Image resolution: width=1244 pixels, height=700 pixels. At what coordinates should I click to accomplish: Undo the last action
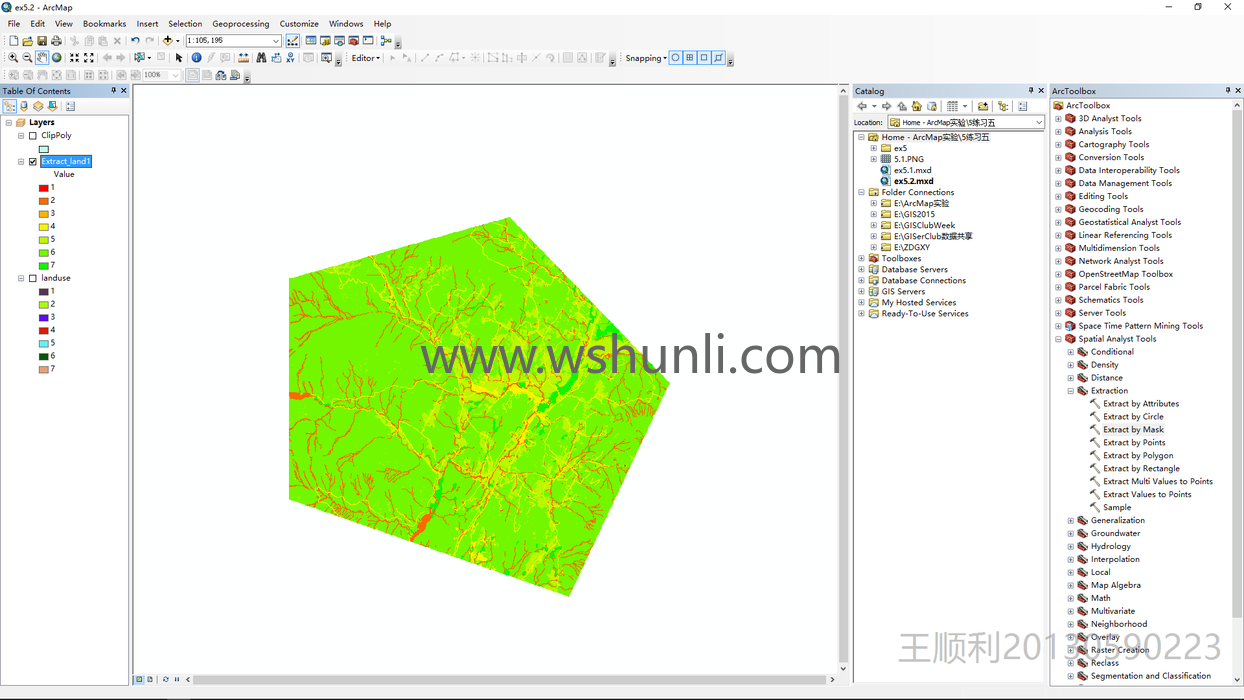pos(135,41)
